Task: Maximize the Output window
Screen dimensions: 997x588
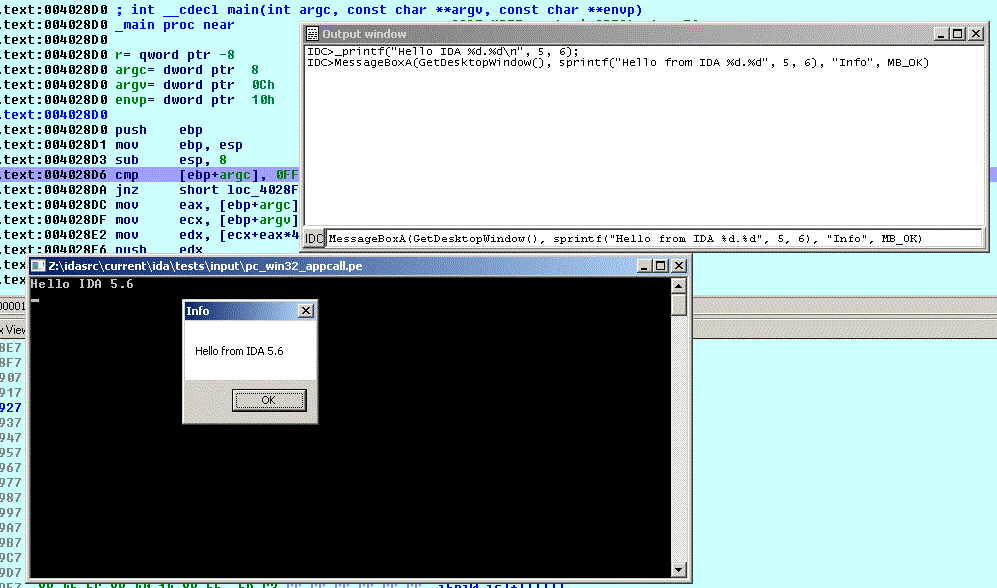Action: (958, 34)
